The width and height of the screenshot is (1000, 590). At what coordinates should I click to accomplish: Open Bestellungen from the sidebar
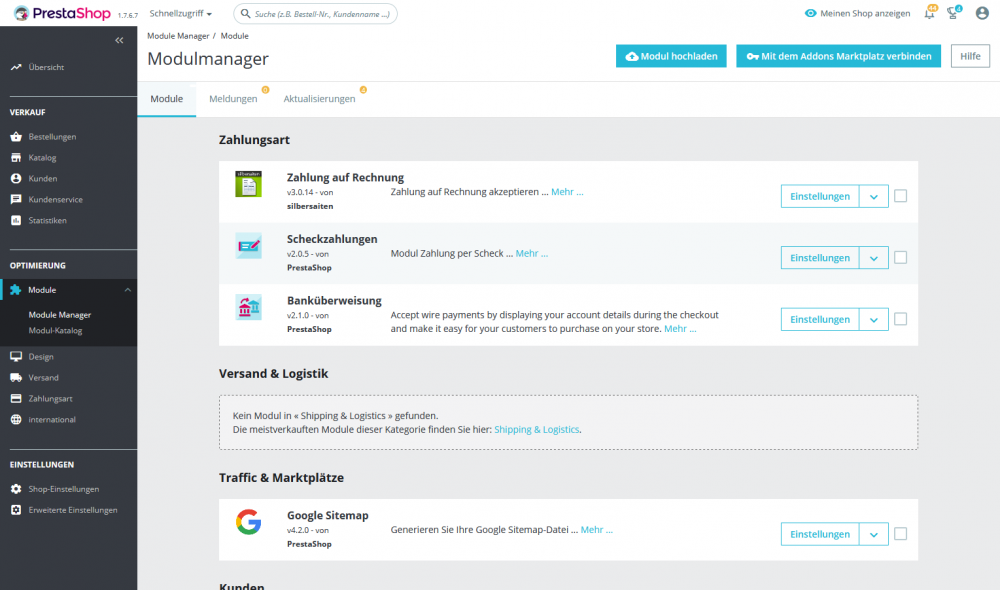pyautogui.click(x=15, y=136)
